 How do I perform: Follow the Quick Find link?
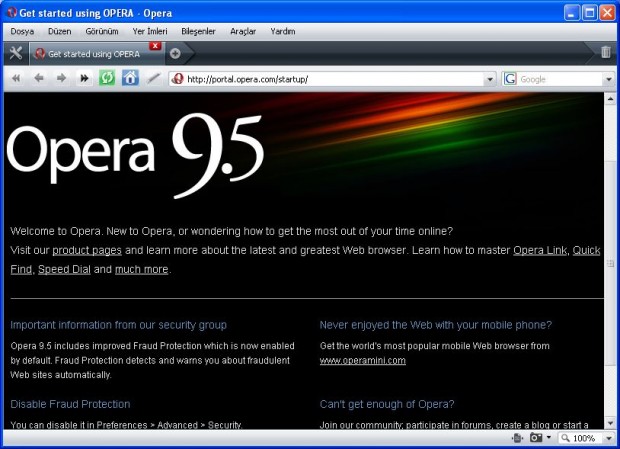click(x=586, y=251)
